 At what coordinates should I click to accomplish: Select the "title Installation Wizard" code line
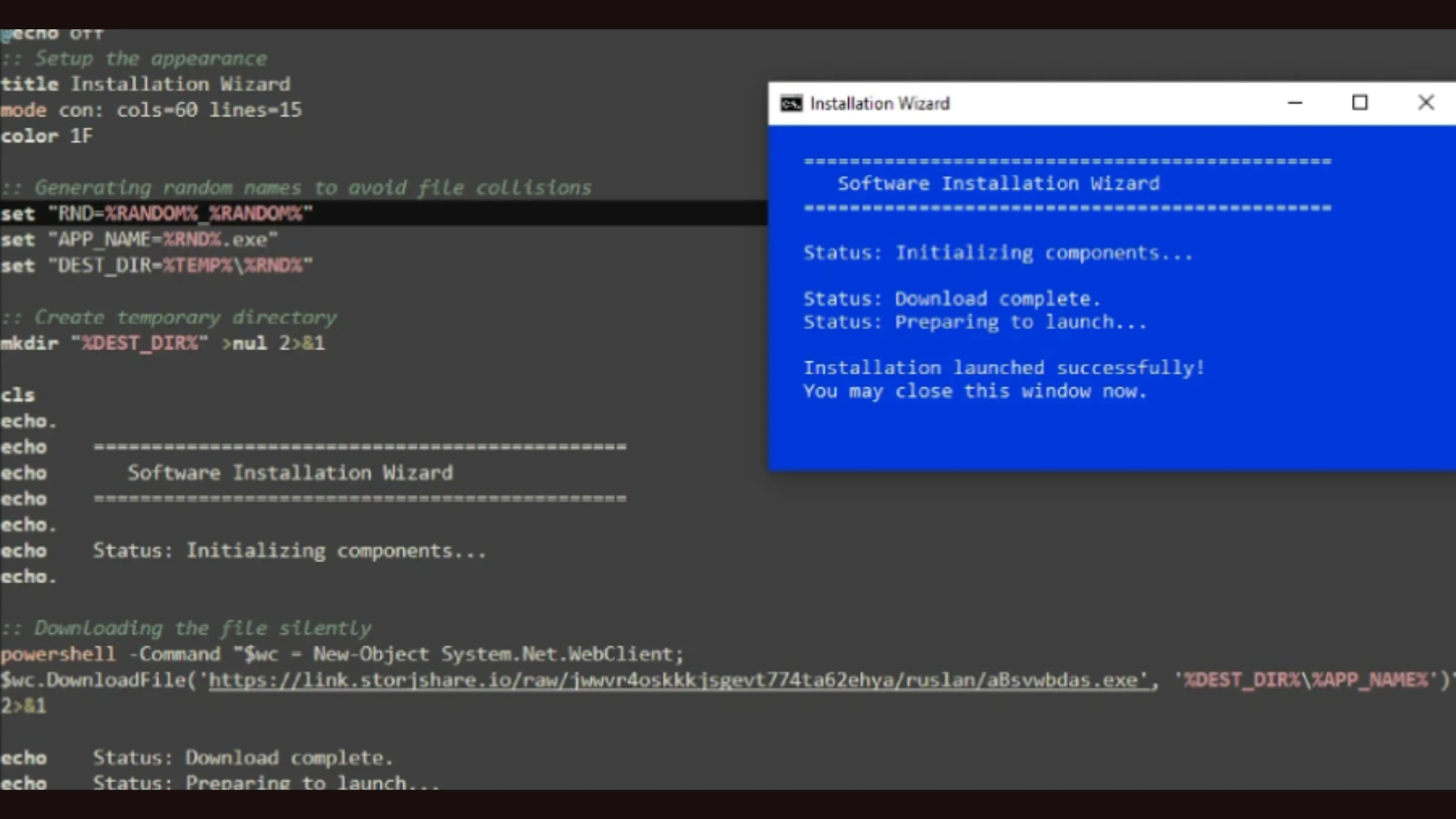pyautogui.click(x=145, y=84)
